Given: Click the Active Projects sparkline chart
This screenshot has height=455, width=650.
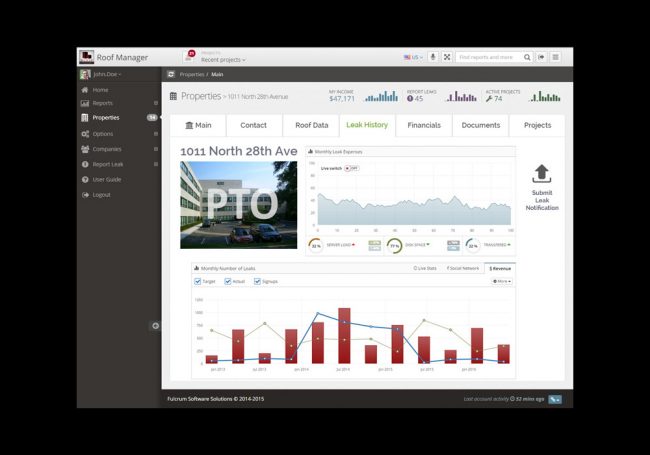Looking at the screenshot, I should point(545,97).
